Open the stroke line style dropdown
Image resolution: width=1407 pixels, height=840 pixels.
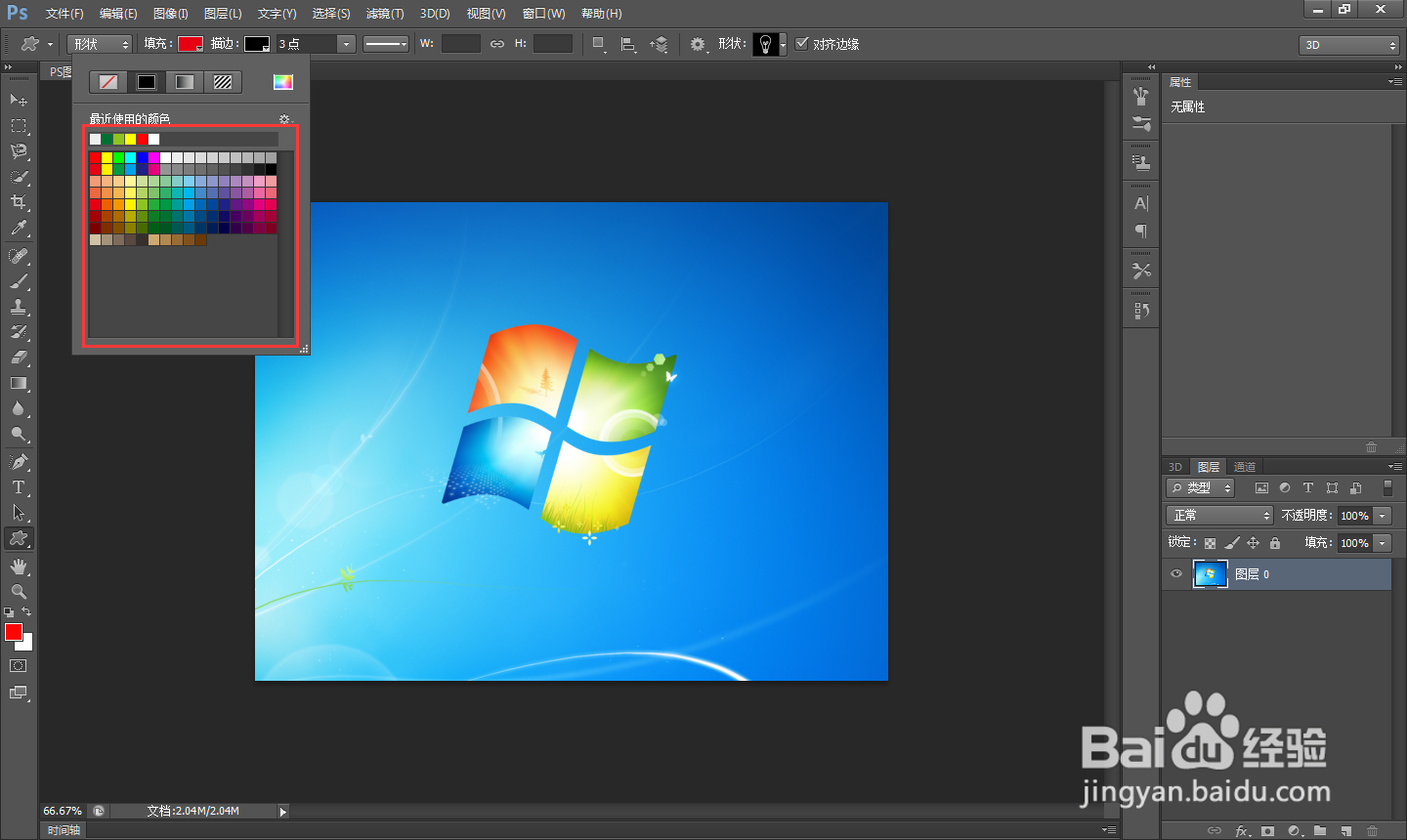[x=386, y=44]
